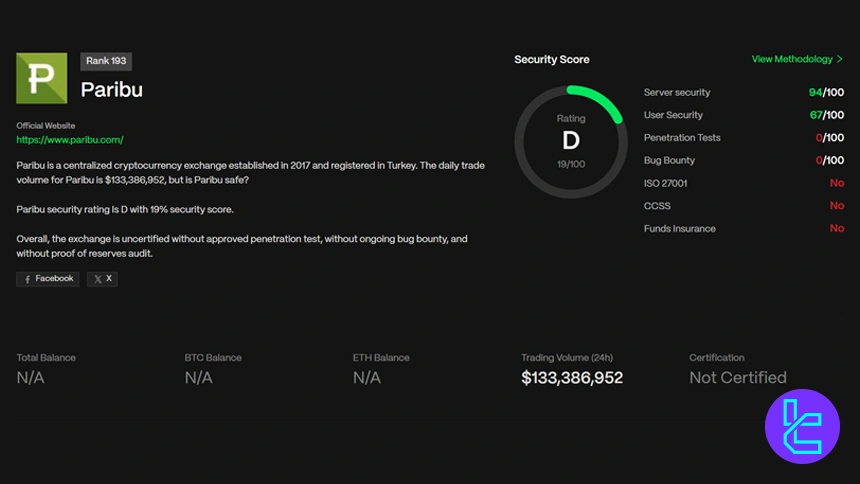860x484 pixels.
Task: Click the Not Certified certification status
Action: click(737, 378)
